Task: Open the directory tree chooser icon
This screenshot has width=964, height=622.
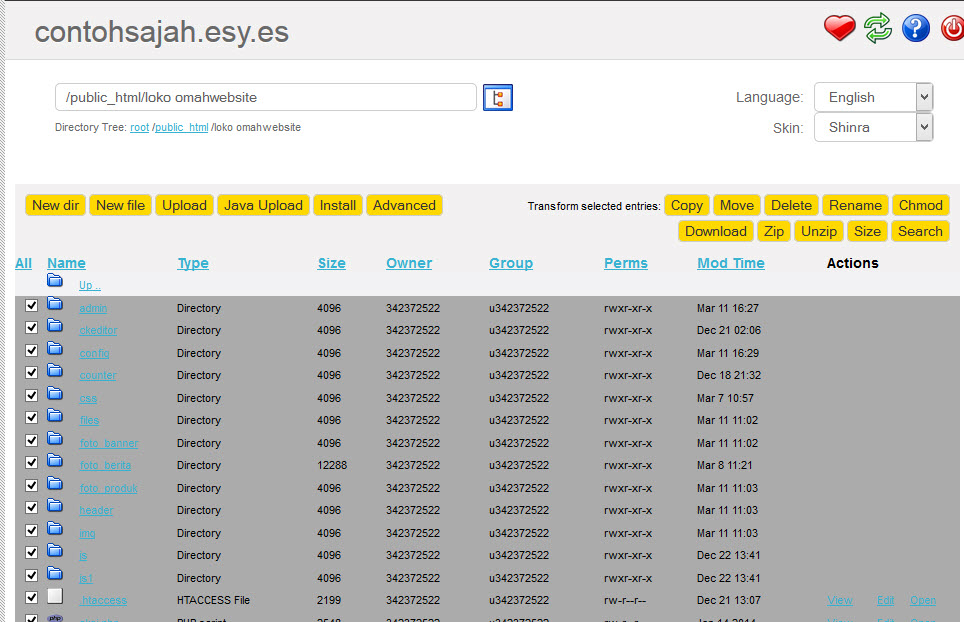Action: point(498,97)
